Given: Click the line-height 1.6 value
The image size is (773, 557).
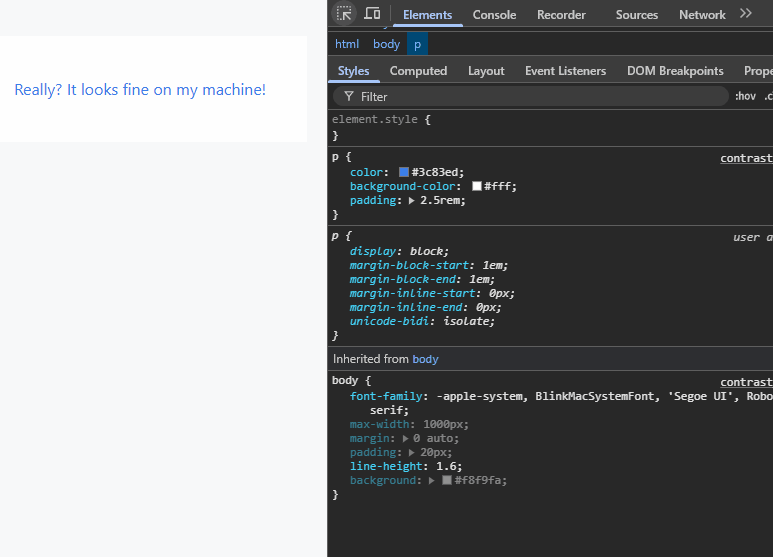Looking at the screenshot, I should [x=447, y=466].
